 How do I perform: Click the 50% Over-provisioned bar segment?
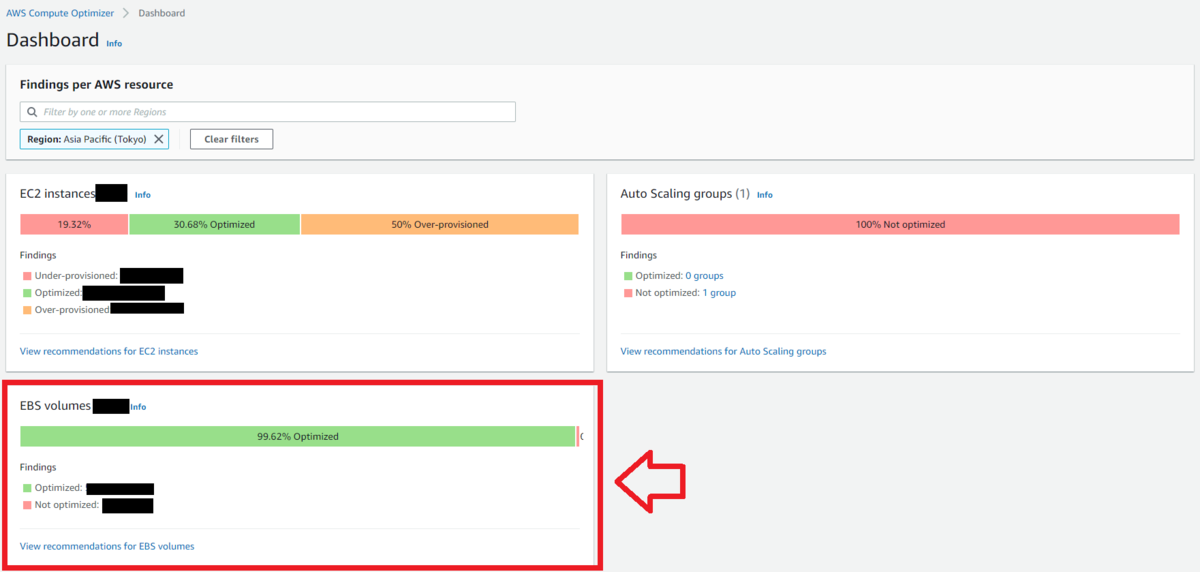440,224
